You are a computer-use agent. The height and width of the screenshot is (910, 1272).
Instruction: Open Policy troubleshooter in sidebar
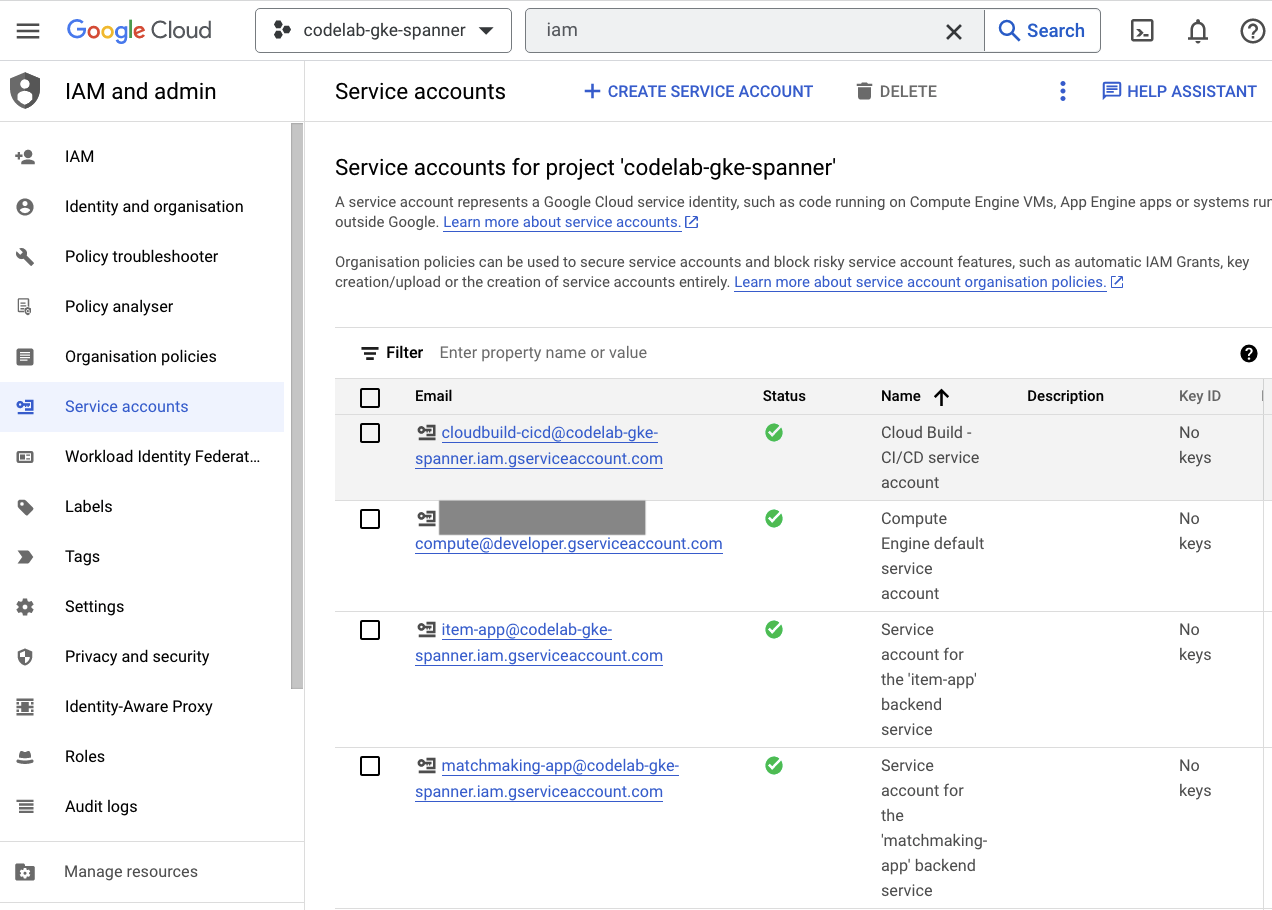click(141, 256)
